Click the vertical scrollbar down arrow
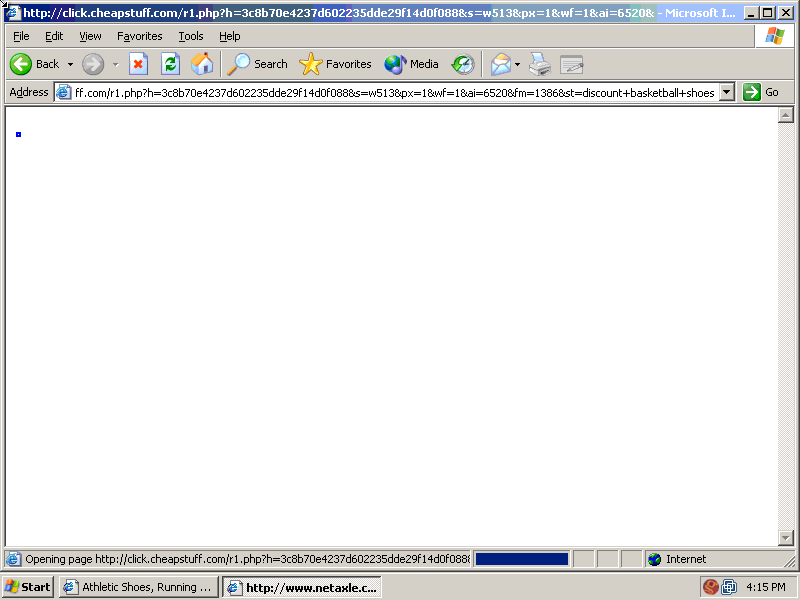This screenshot has width=800, height=600. pos(785,537)
